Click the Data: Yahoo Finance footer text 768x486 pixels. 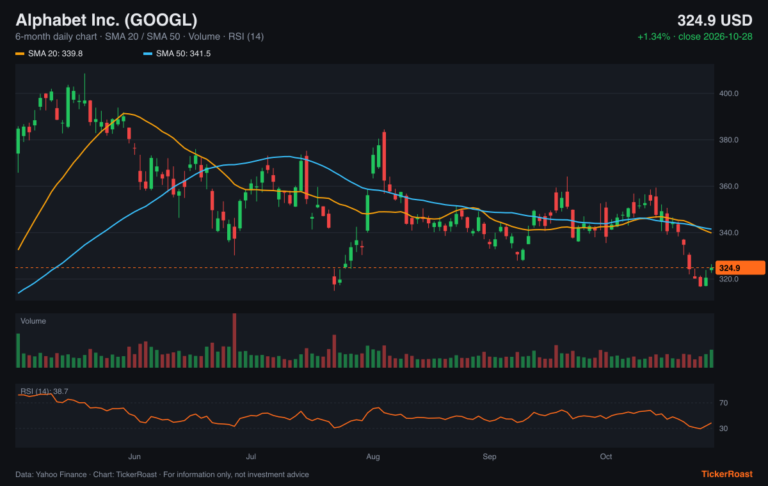pos(162,474)
